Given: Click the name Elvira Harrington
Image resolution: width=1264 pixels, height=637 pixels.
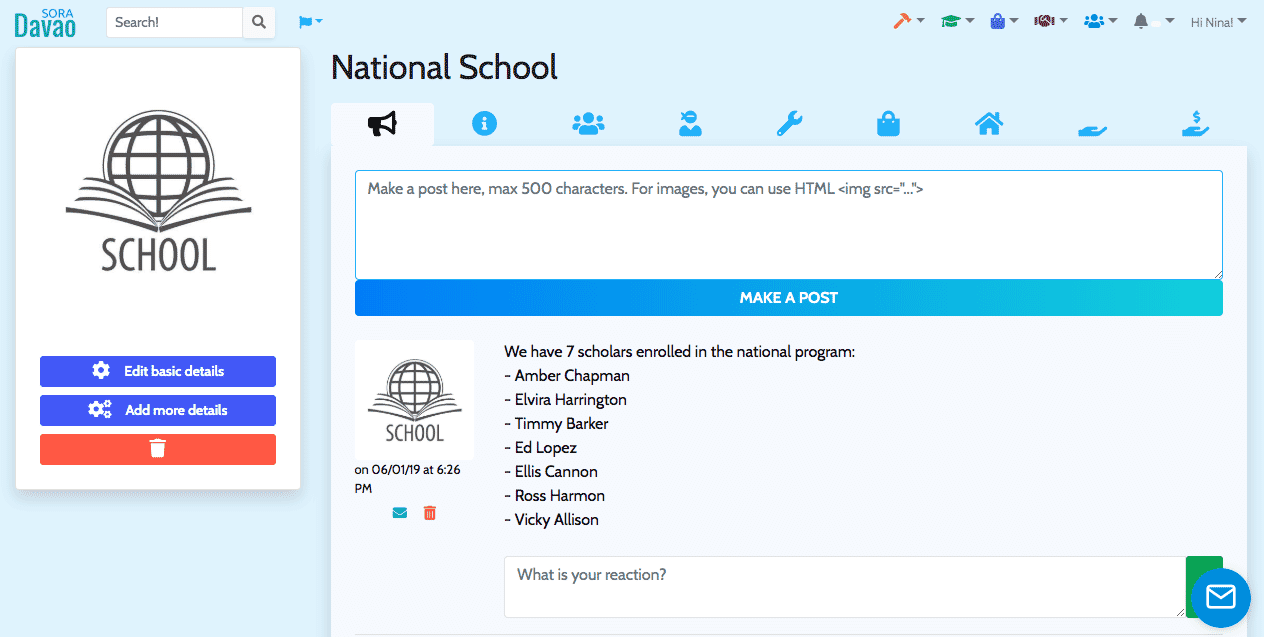Looking at the screenshot, I should point(571,400).
